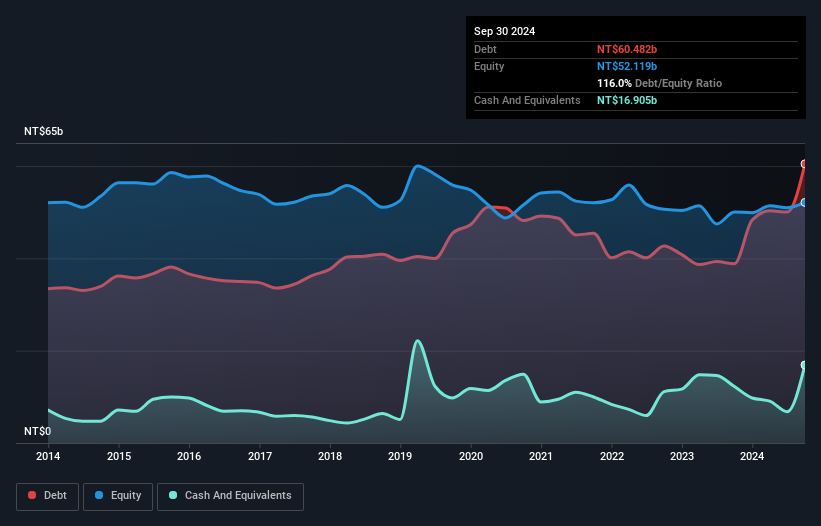Viewport: 821px width, 526px height.
Task: Click the 2020 x-axis label
Action: point(471,456)
